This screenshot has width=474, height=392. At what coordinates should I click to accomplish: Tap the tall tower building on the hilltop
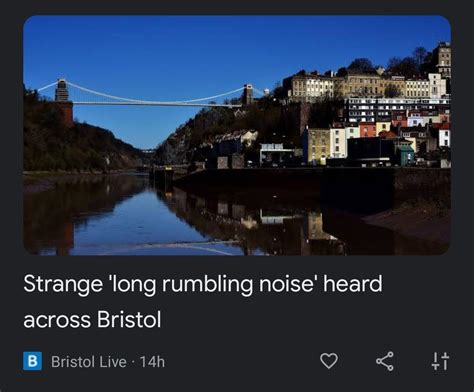444,60
